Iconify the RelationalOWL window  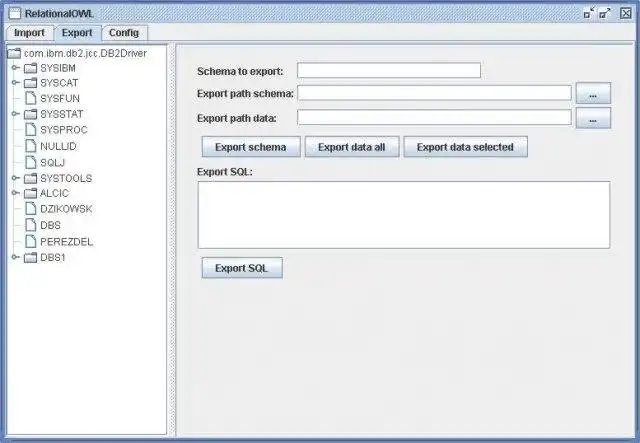click(x=589, y=13)
